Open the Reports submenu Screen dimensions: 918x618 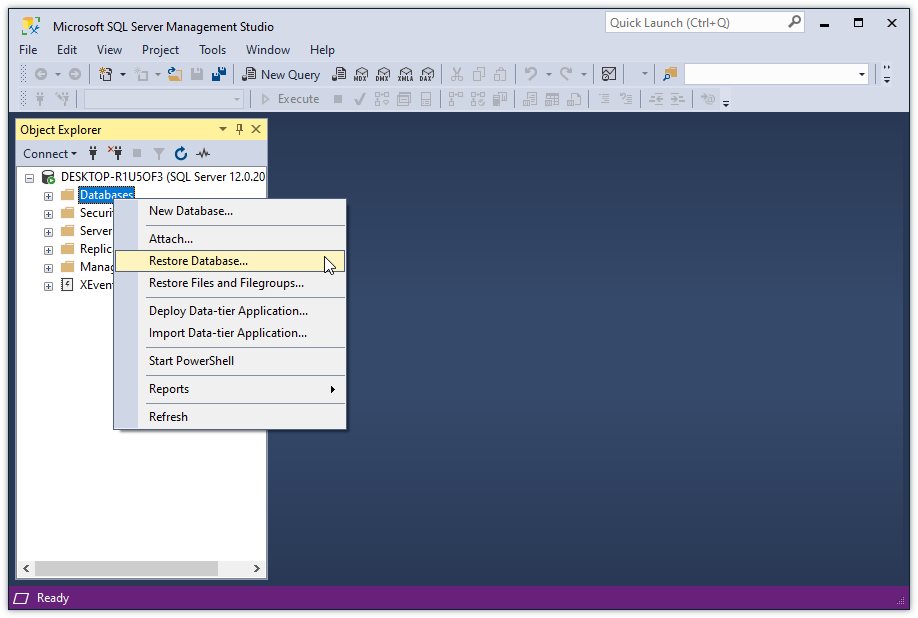coord(230,389)
